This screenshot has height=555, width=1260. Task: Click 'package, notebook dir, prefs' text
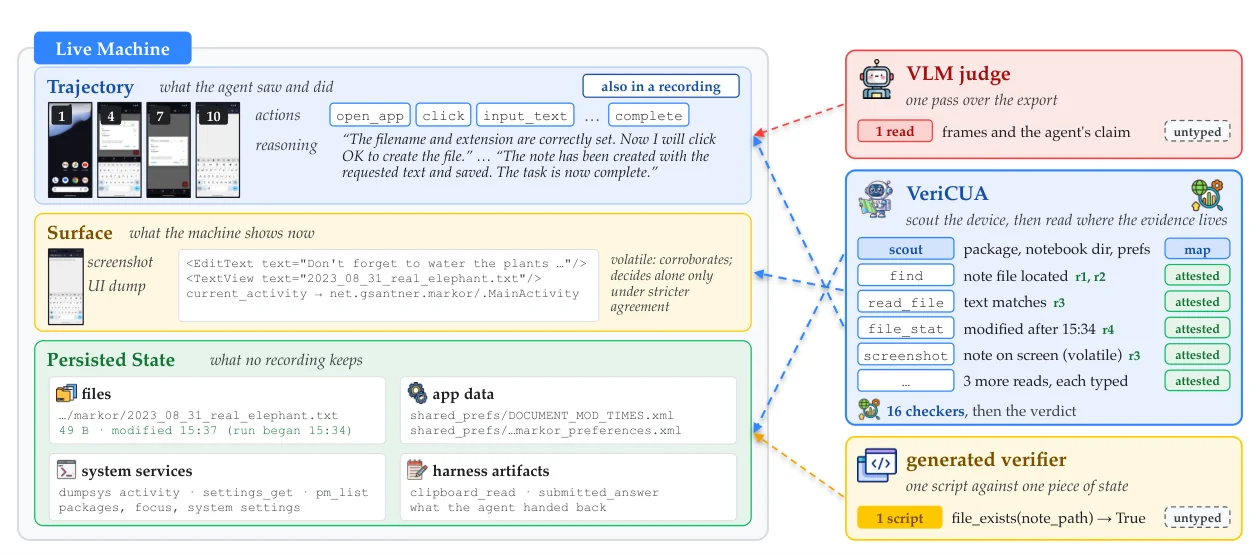pos(1056,249)
